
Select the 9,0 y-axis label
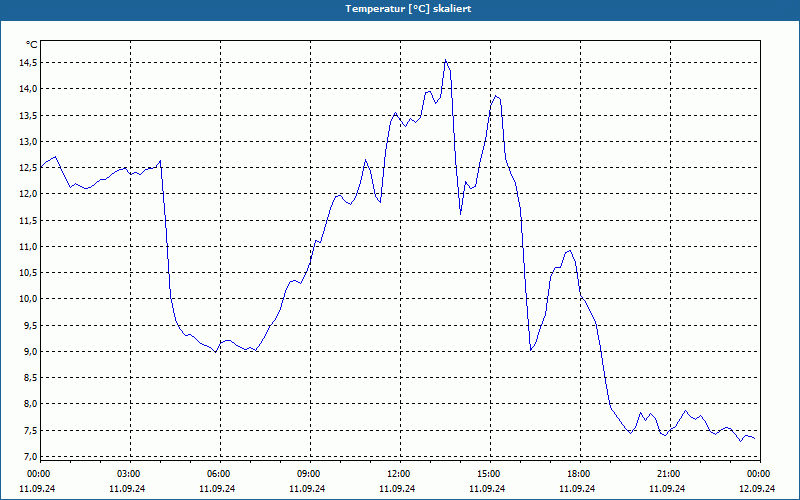[x=30, y=352]
